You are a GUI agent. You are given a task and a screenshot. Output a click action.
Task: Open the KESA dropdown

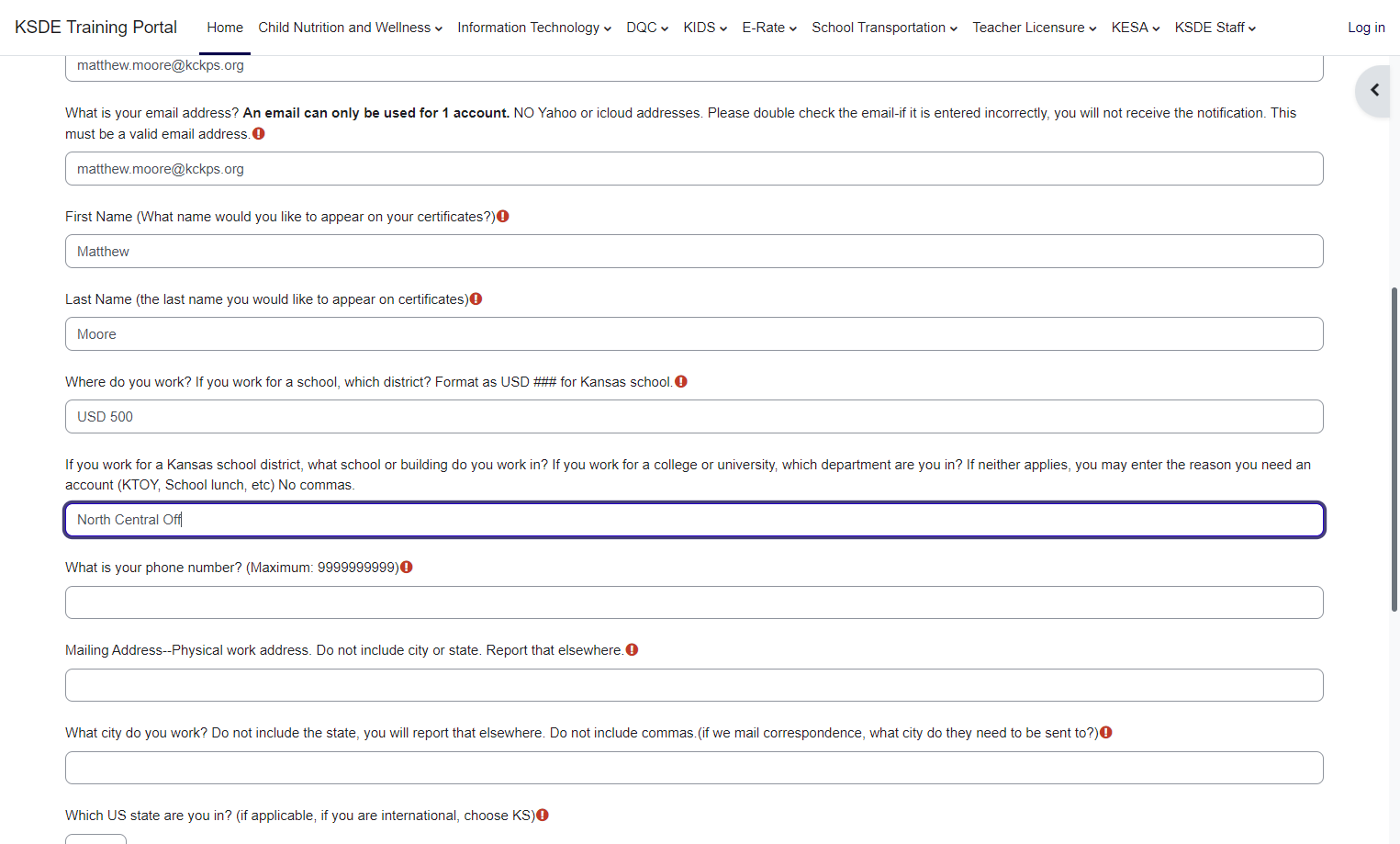point(1136,28)
